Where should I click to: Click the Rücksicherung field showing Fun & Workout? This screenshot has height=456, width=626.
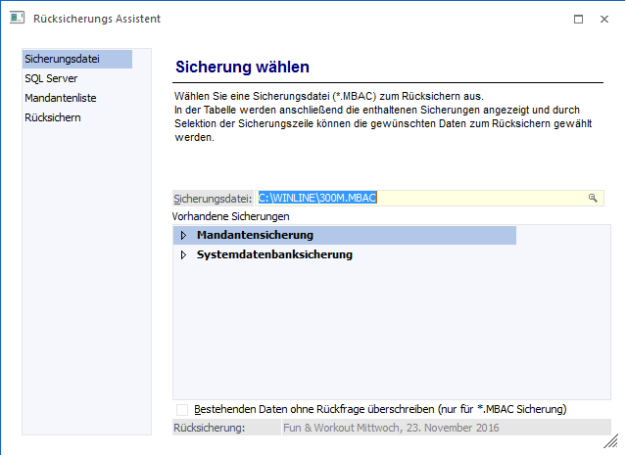(x=390, y=428)
